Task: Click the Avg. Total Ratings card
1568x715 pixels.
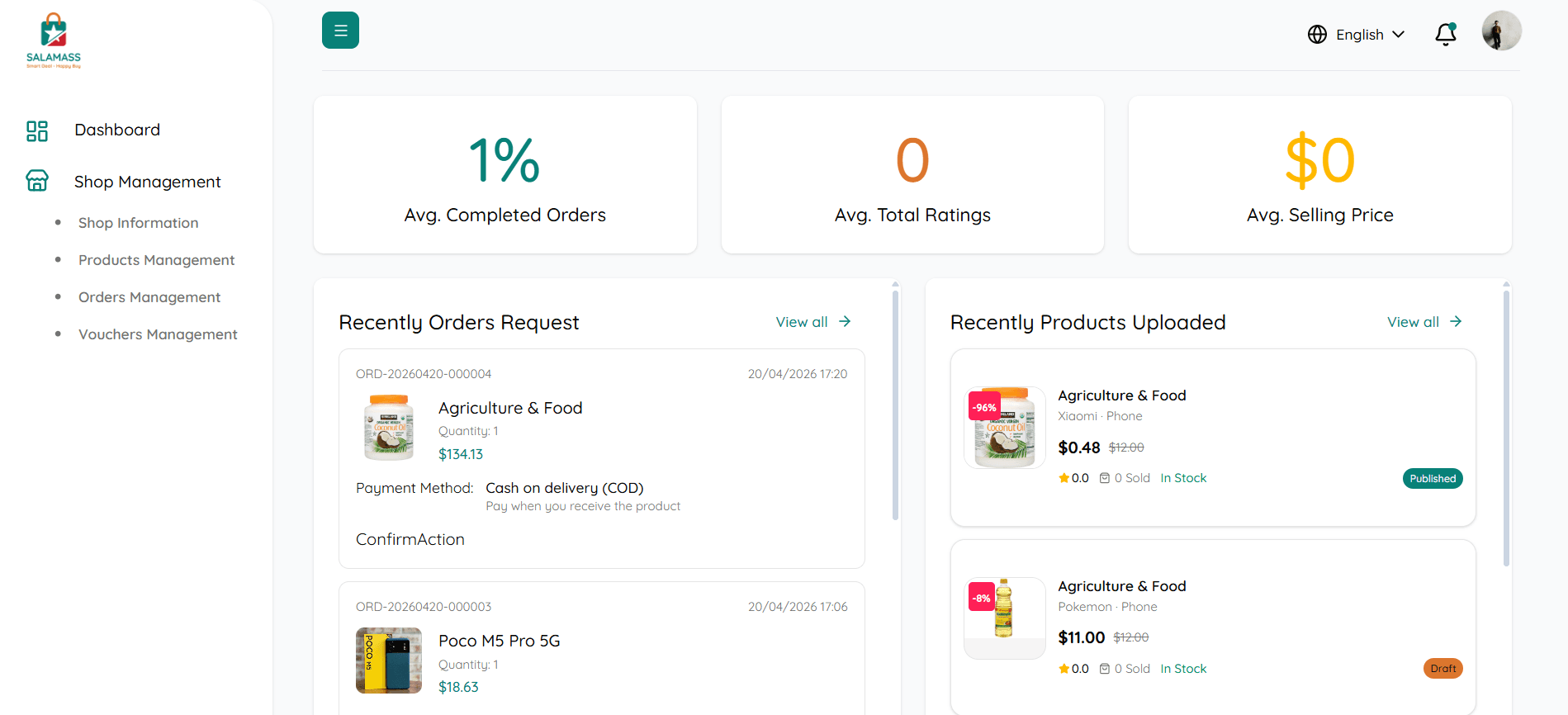Action: click(912, 174)
